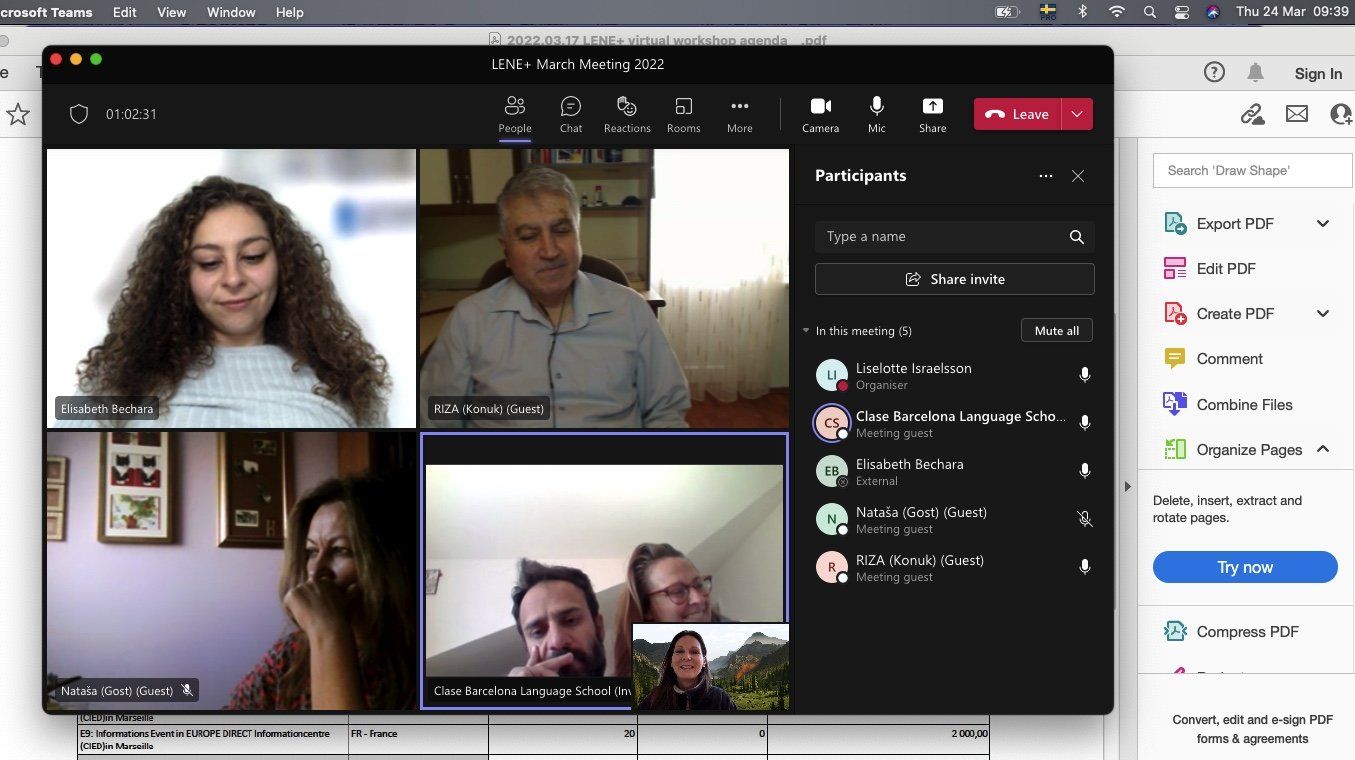Open the Chat panel in Teams
1355x760 pixels.
pos(571,114)
